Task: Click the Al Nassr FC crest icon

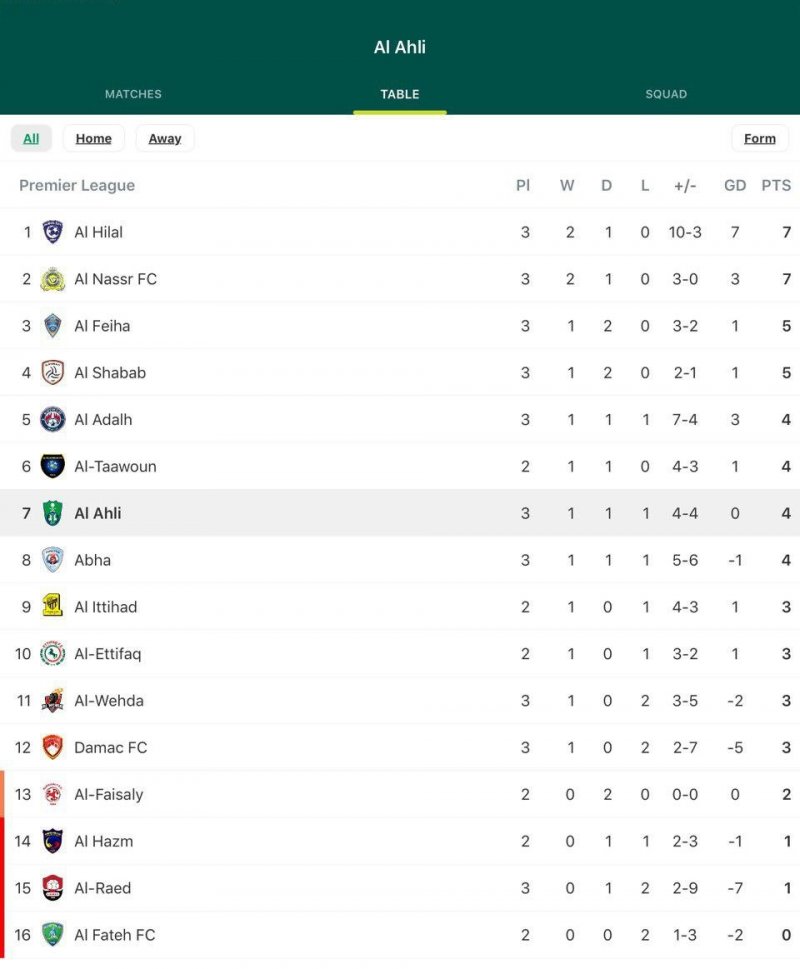Action: pos(52,279)
